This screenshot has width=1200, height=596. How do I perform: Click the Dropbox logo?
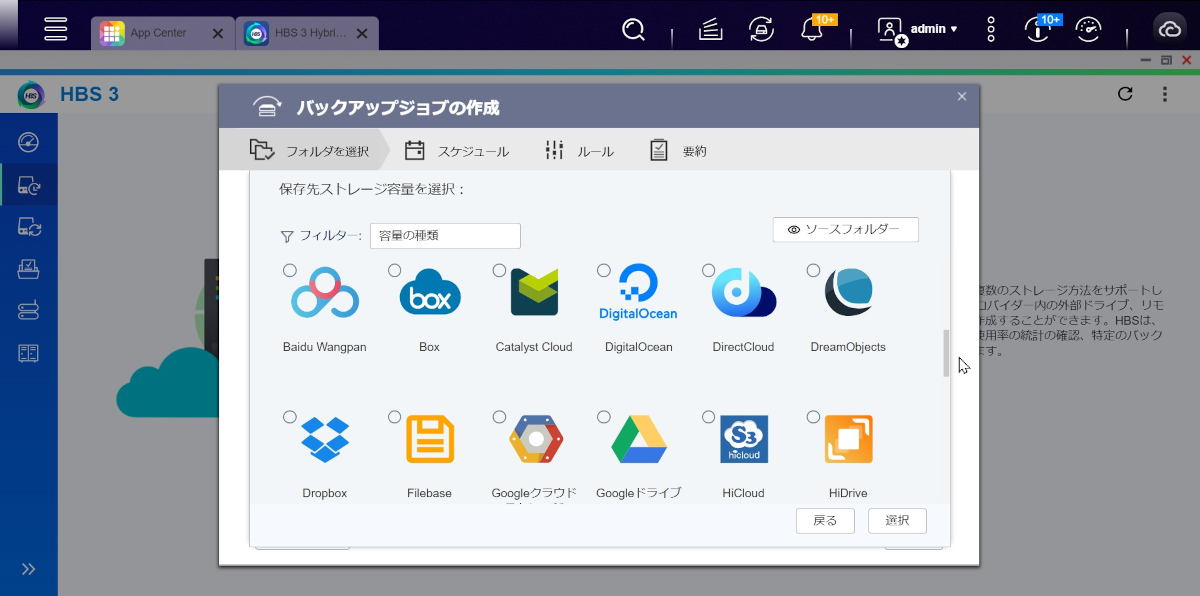coord(325,439)
